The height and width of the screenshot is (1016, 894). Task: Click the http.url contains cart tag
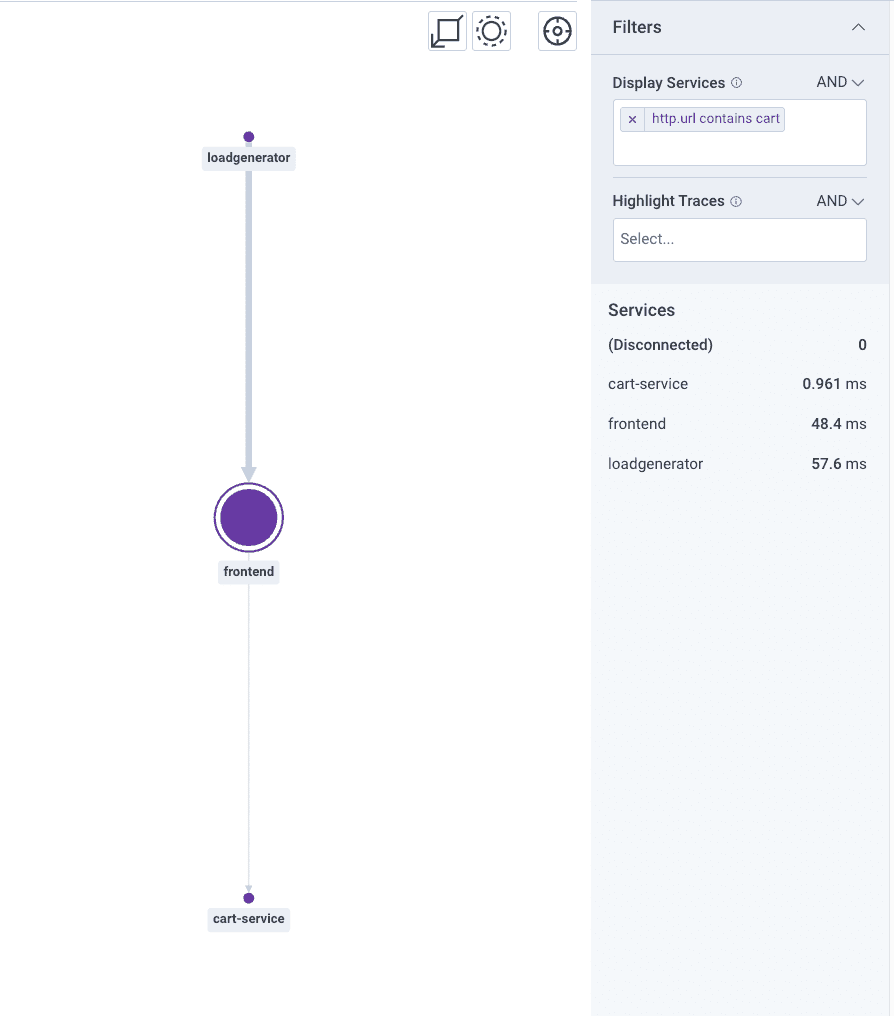pos(715,119)
